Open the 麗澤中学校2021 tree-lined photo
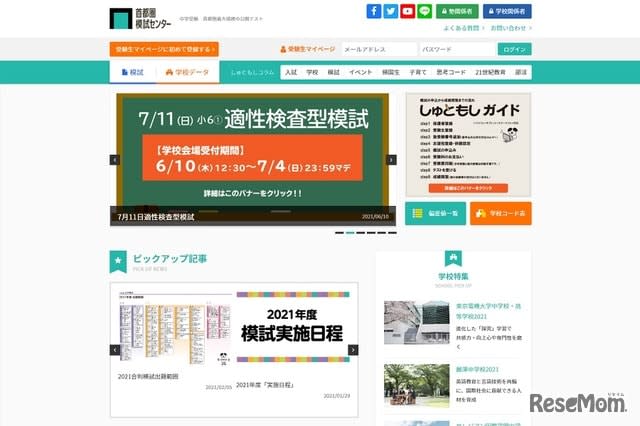 417,386
